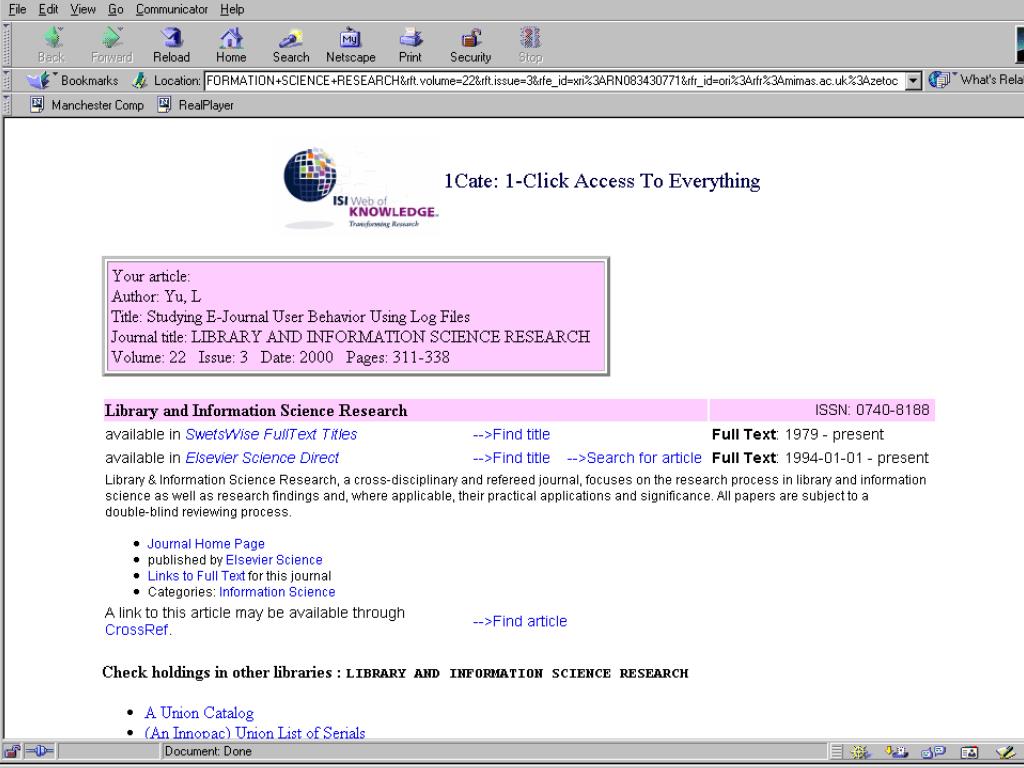Screen dimensions: 1024x768
Task: Click Find title for Elsevier Science Direct row
Action: [x=511, y=458]
